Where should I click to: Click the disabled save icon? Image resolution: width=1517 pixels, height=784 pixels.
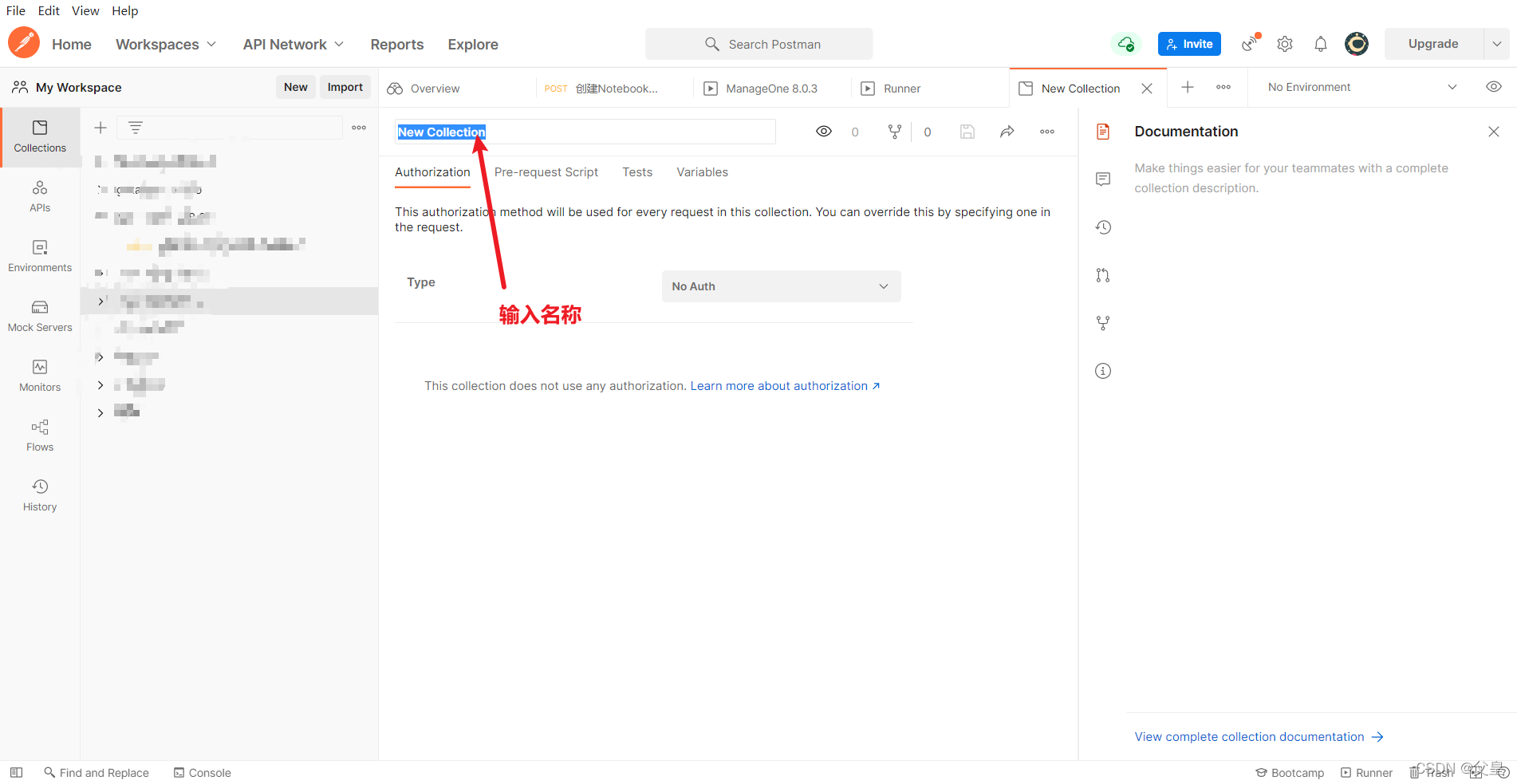click(967, 132)
